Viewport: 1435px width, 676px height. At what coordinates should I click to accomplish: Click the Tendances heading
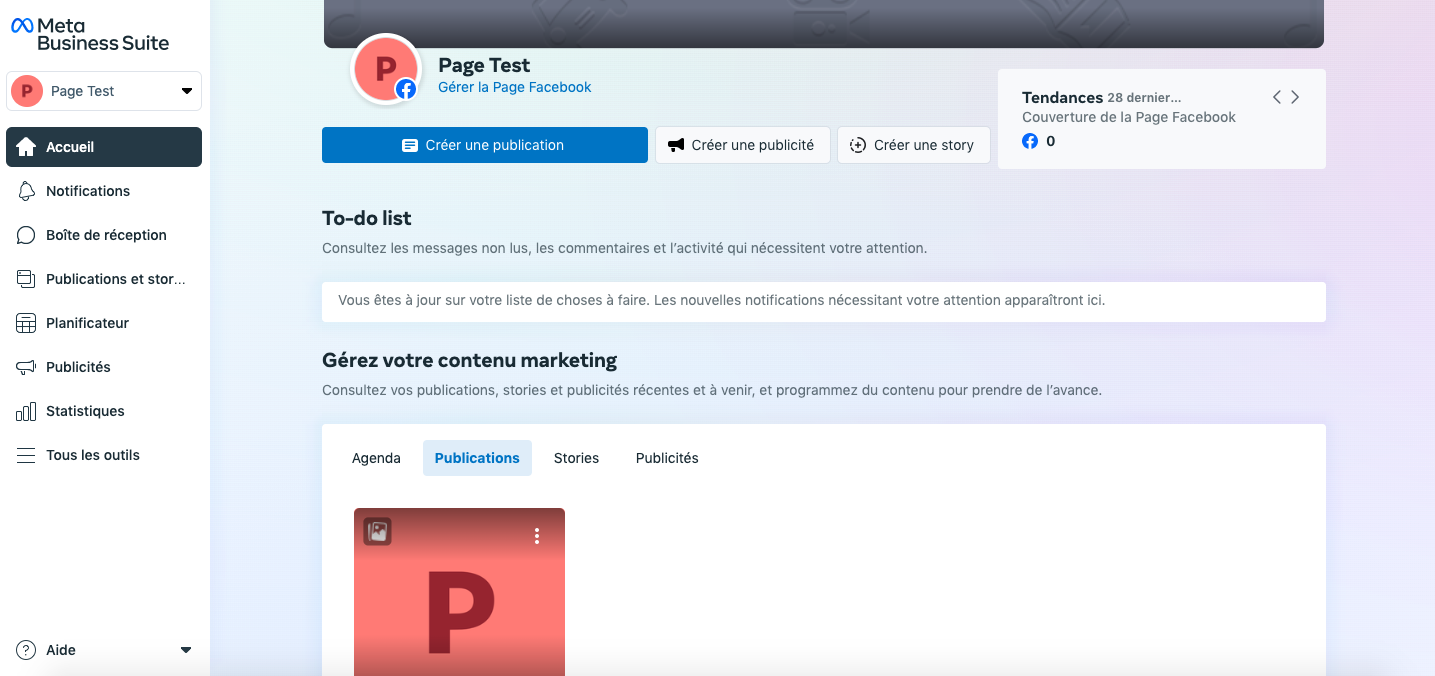pyautogui.click(x=1062, y=97)
